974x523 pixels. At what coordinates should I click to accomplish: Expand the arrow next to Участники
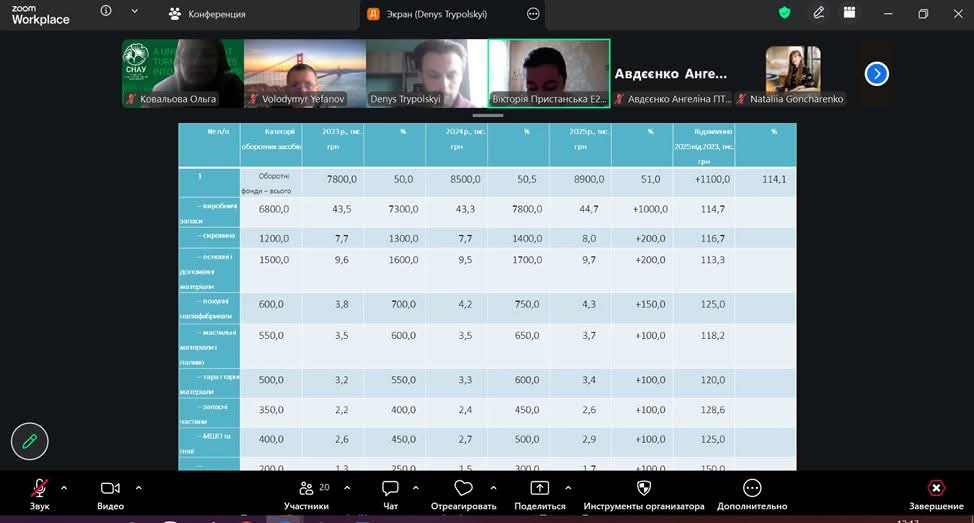point(346,488)
